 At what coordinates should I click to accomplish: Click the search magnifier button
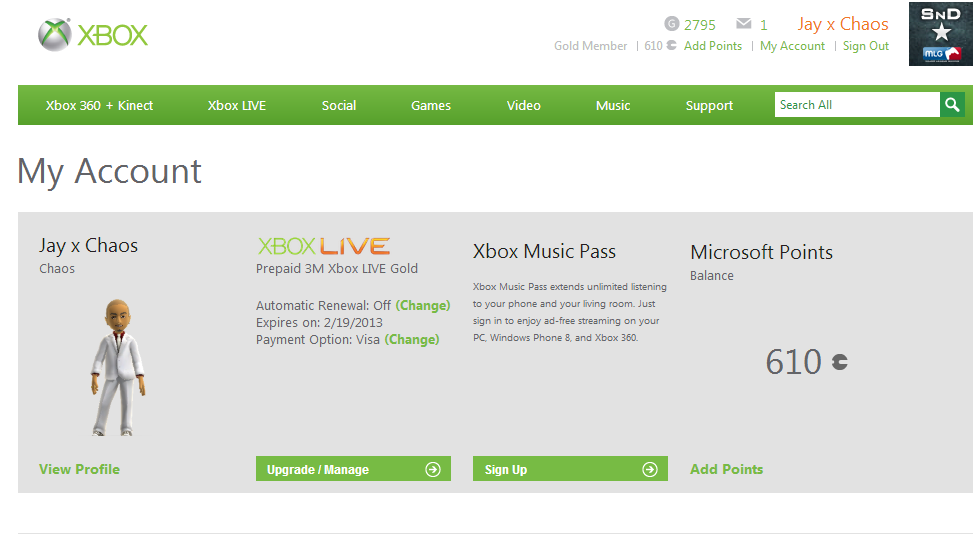coord(952,105)
